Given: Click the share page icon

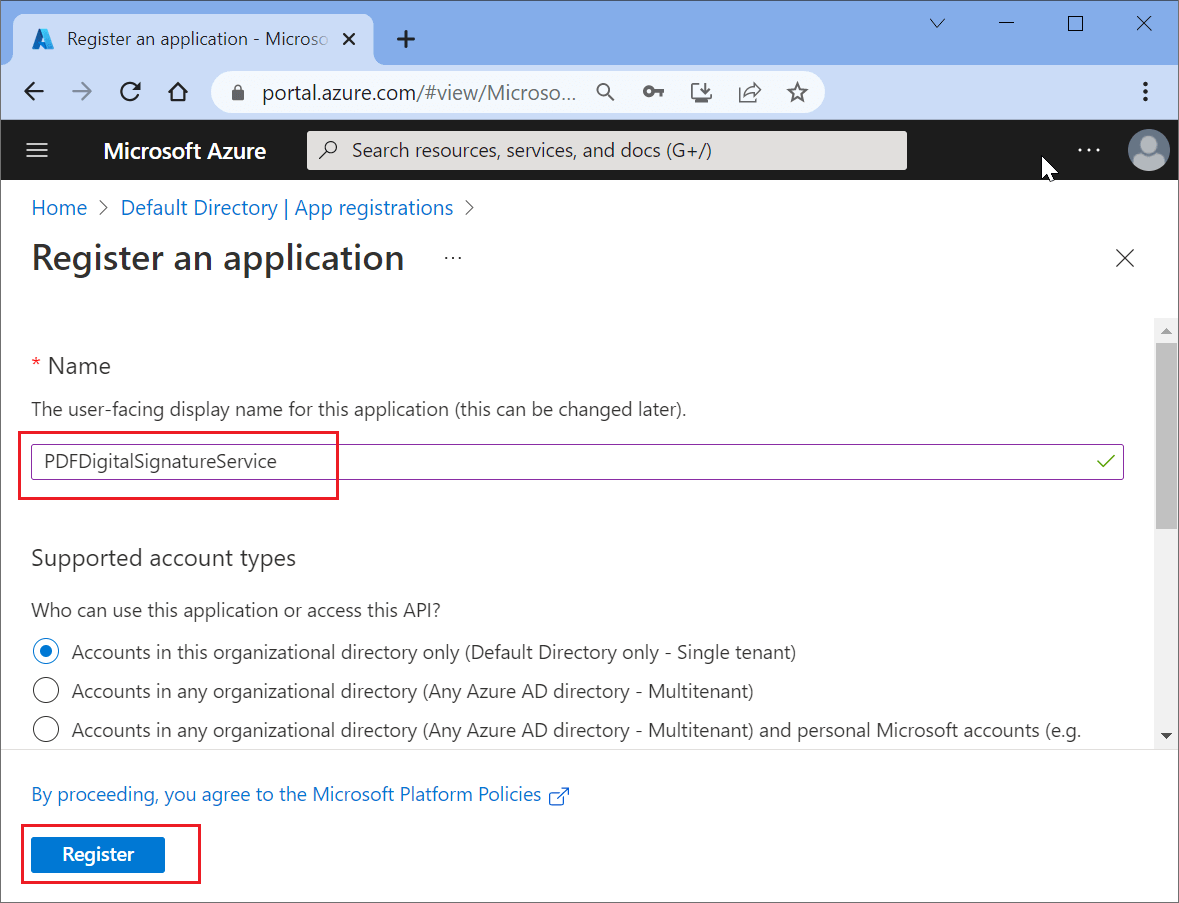Looking at the screenshot, I should click(749, 92).
